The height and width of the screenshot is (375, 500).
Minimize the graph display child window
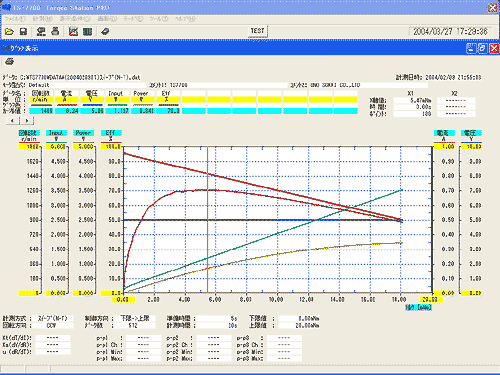[x=471, y=48]
